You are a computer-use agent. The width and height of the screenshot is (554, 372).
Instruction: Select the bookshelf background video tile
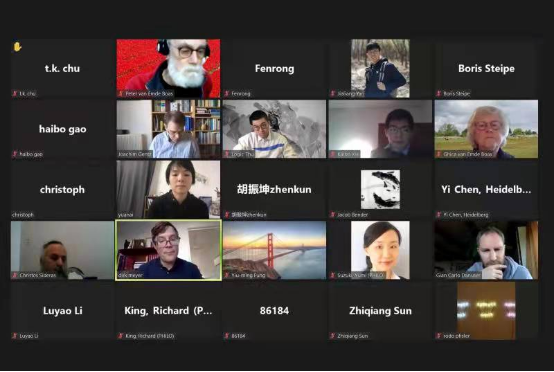169,129
